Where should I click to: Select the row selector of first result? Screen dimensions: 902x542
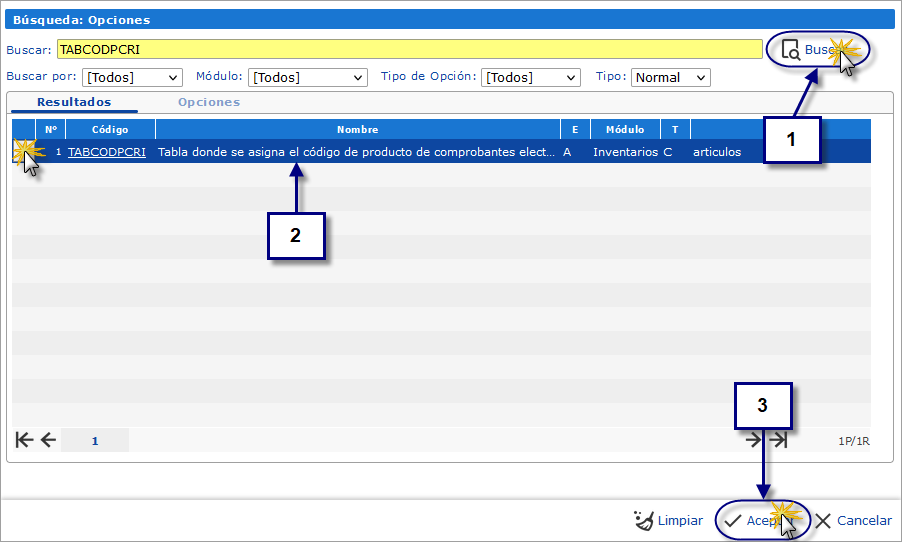24,152
